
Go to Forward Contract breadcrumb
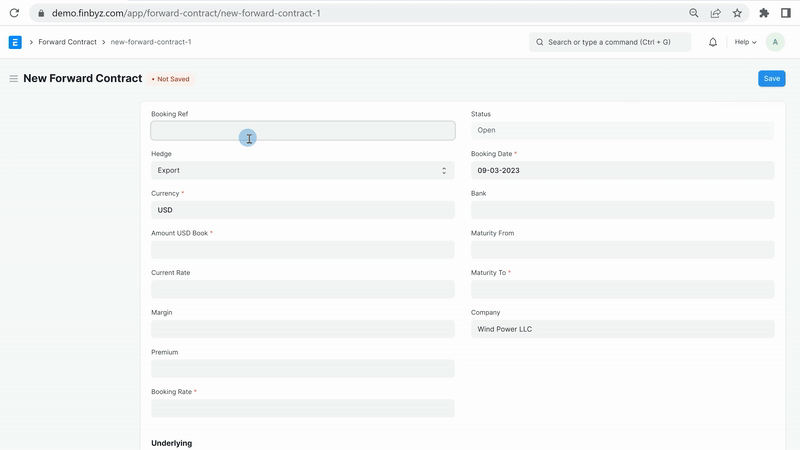coord(67,42)
